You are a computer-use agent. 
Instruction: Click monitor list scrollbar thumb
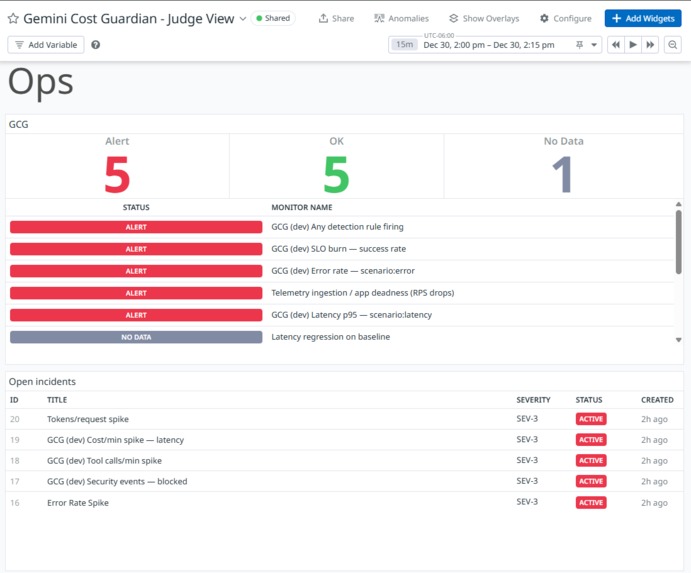[679, 242]
